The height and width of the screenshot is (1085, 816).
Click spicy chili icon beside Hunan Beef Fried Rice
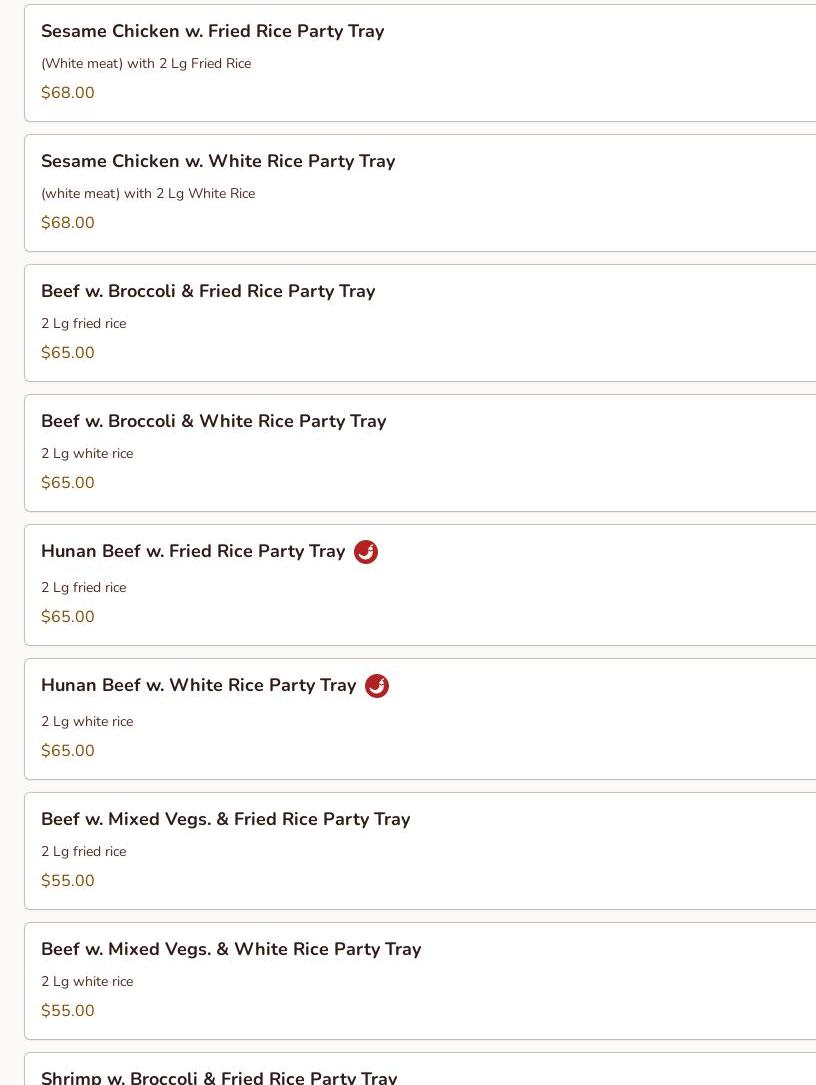pyautogui.click(x=366, y=552)
